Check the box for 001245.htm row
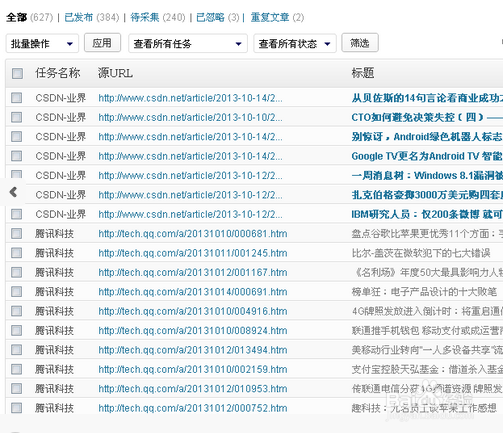 tap(16, 253)
